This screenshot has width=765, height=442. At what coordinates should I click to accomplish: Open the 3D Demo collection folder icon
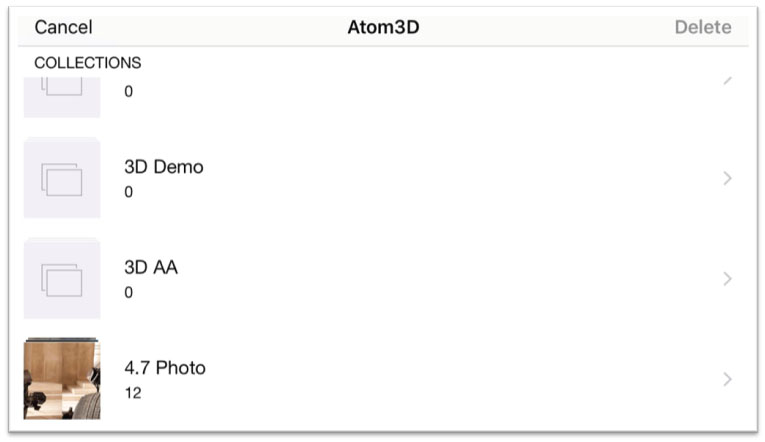pyautogui.click(x=62, y=178)
